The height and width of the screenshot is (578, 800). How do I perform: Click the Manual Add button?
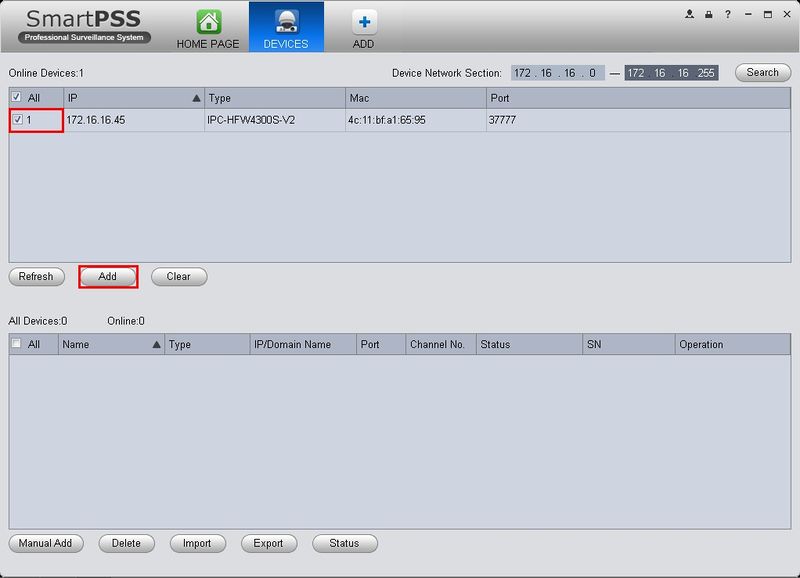pyautogui.click(x=46, y=543)
